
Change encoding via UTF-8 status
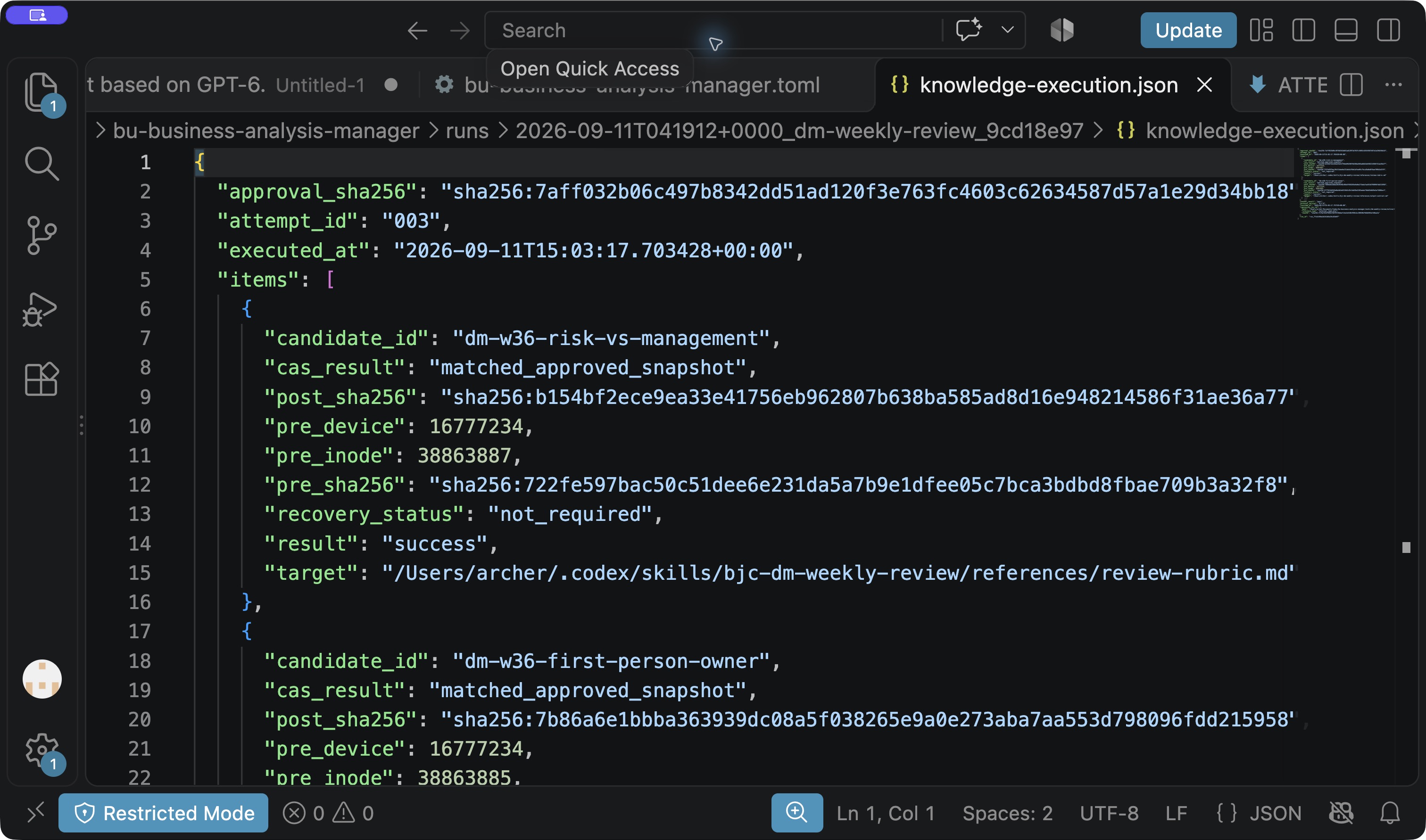[1109, 813]
